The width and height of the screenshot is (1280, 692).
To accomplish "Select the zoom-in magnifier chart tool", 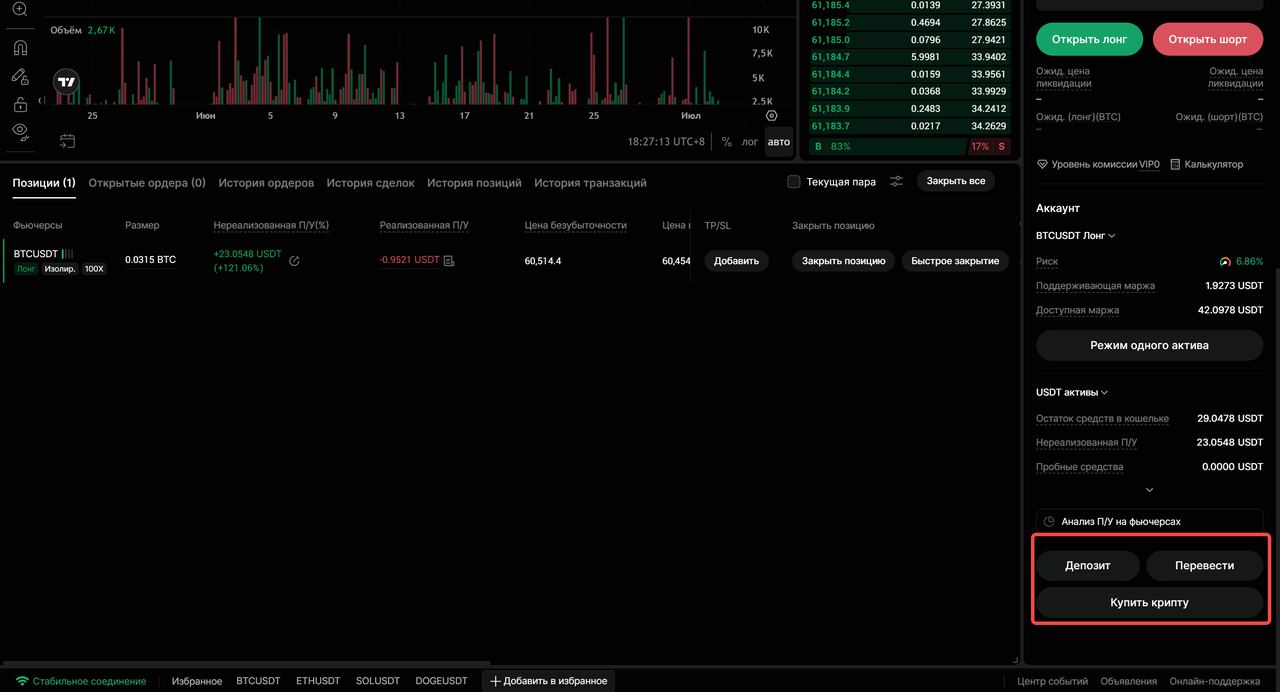I will 20,9.
